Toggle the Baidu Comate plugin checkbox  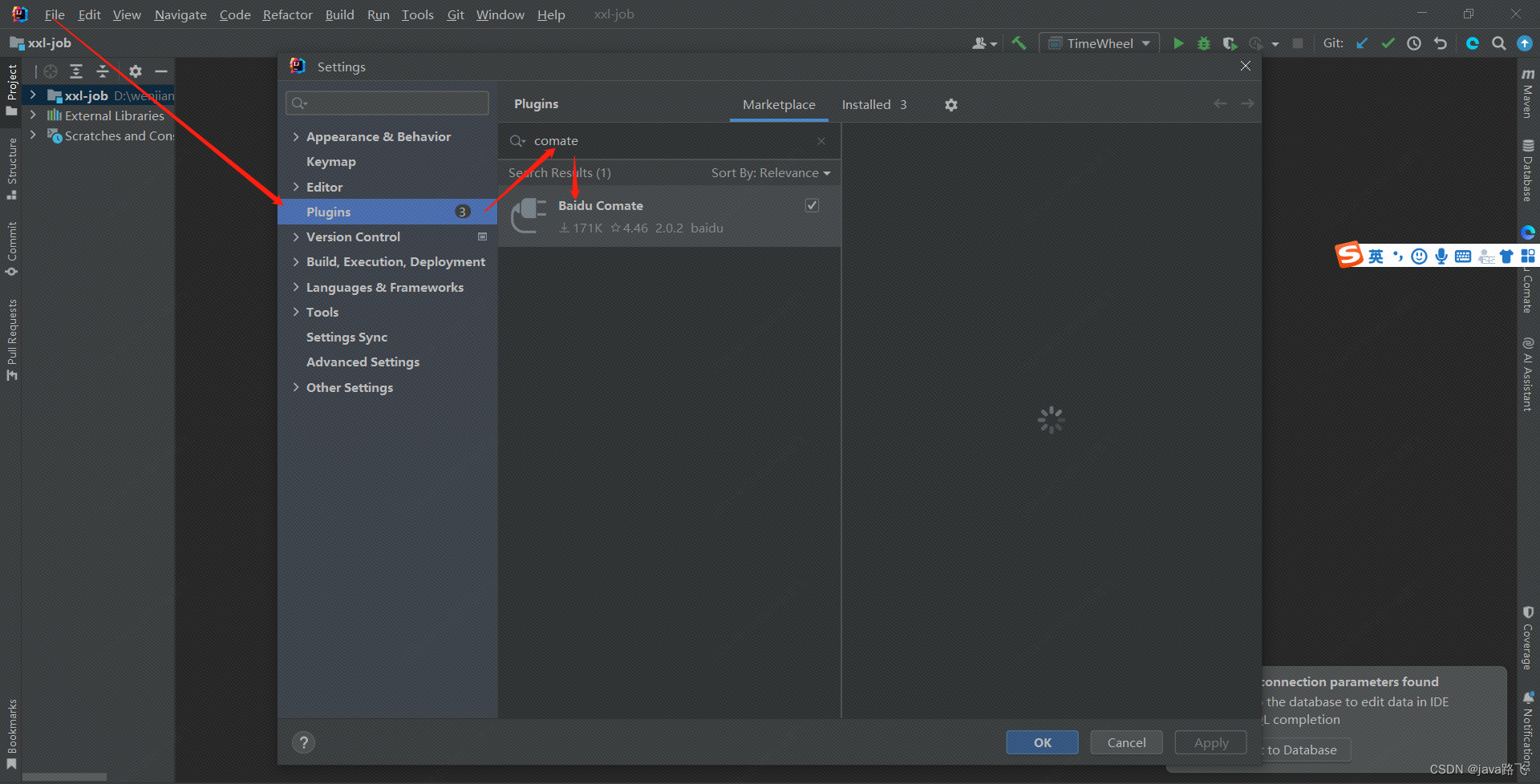[x=812, y=205]
